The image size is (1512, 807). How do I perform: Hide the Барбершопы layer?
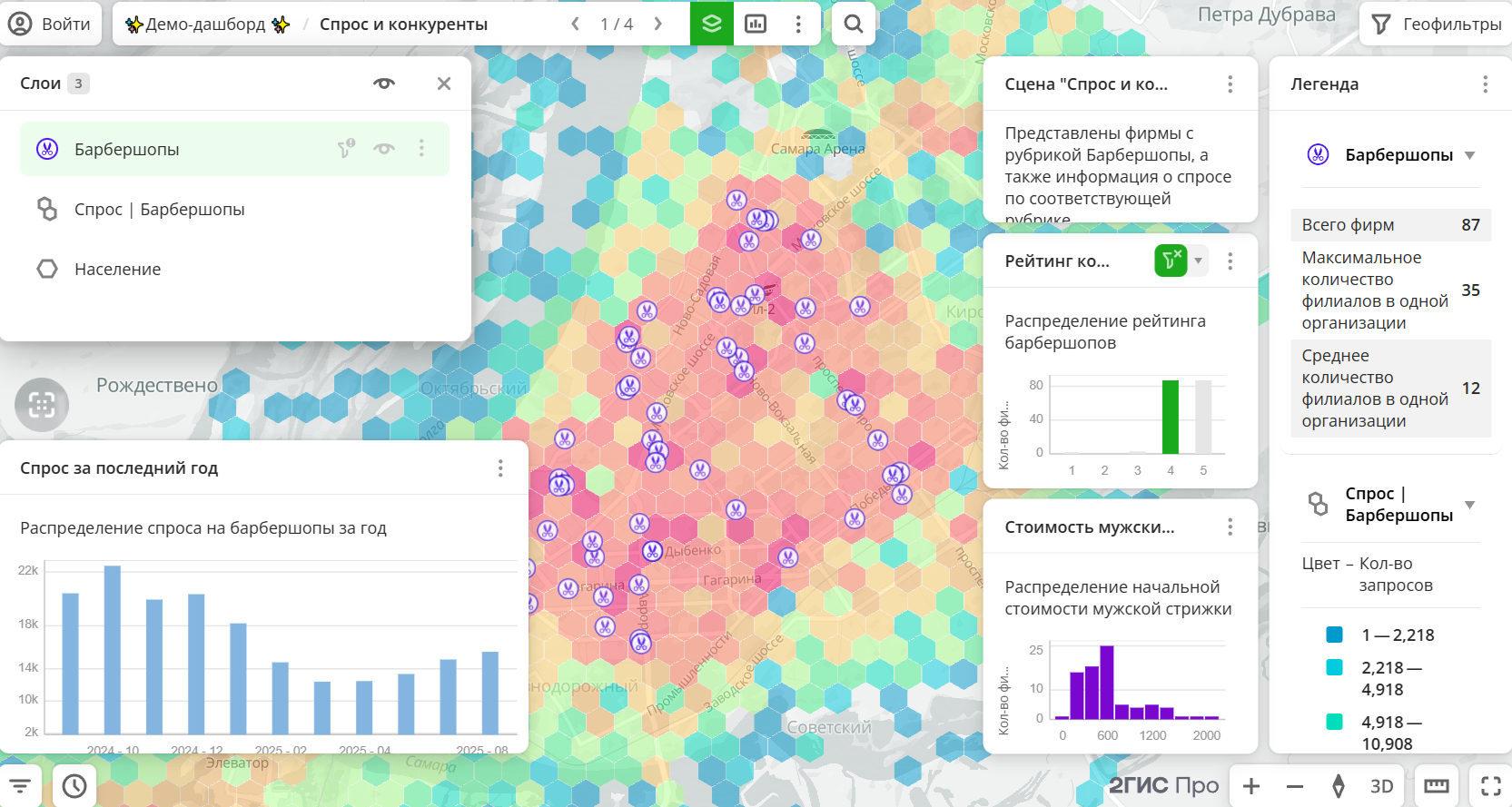pyautogui.click(x=384, y=149)
